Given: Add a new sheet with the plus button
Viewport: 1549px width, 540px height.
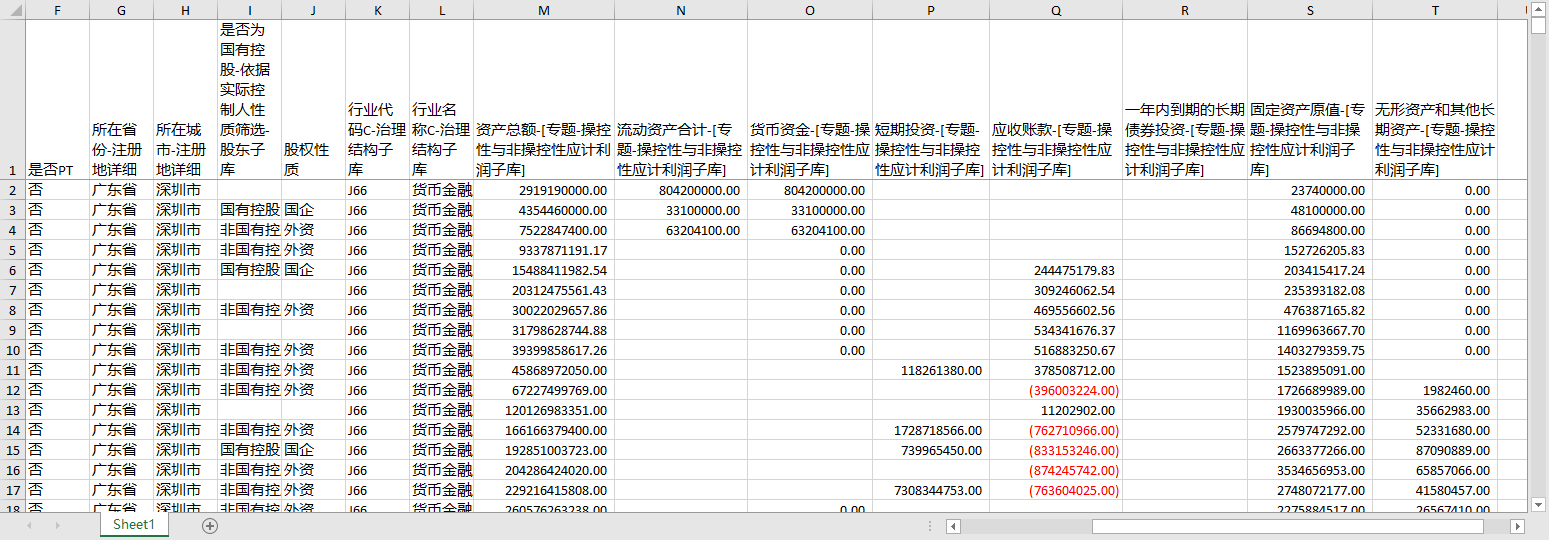Looking at the screenshot, I should [x=210, y=526].
